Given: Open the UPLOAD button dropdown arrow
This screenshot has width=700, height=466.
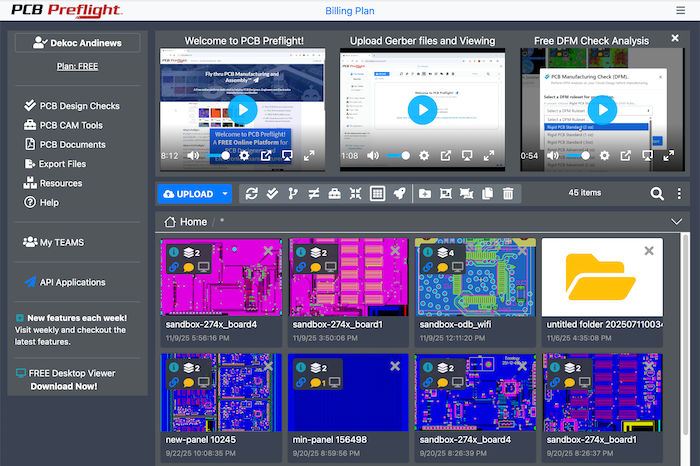Looking at the screenshot, I should coord(226,194).
